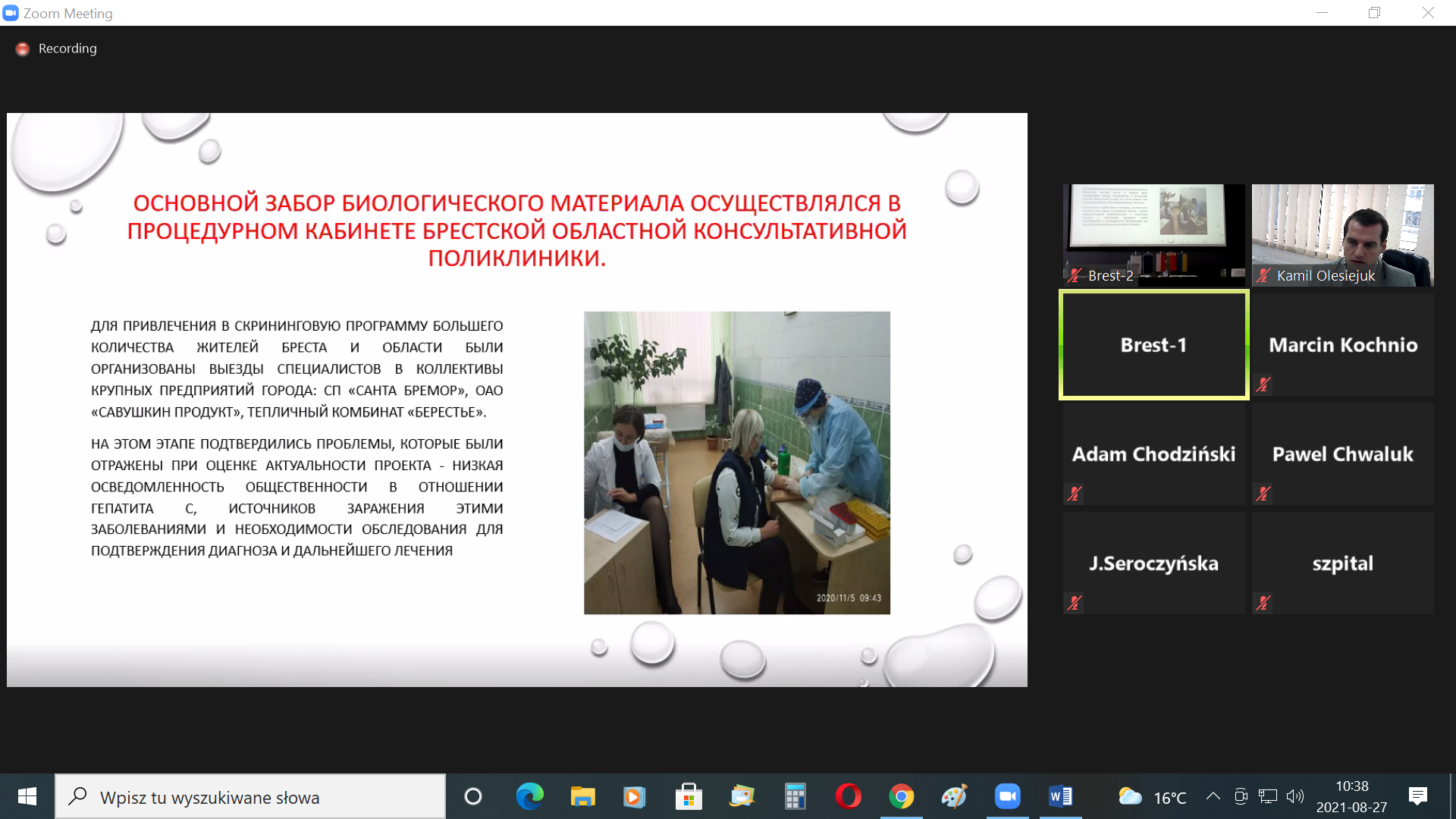Select the Brest-1 participant tile

pos(1153,345)
